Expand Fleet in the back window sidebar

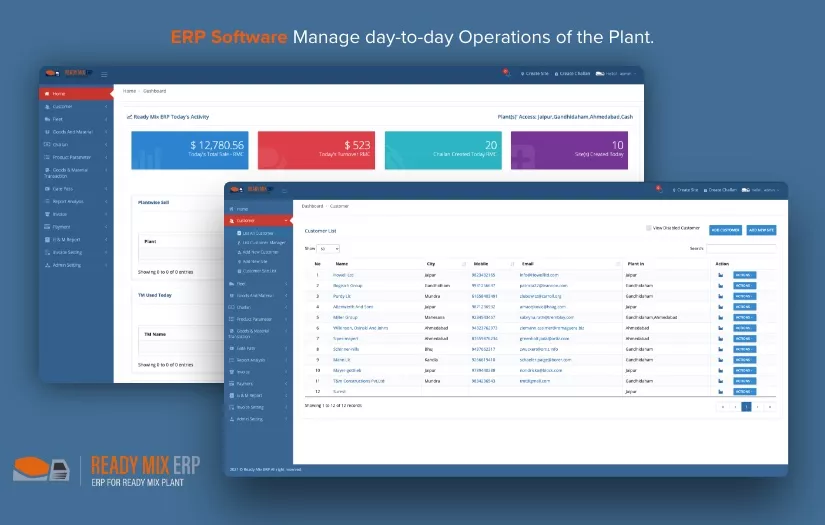pyautogui.click(x=76, y=119)
